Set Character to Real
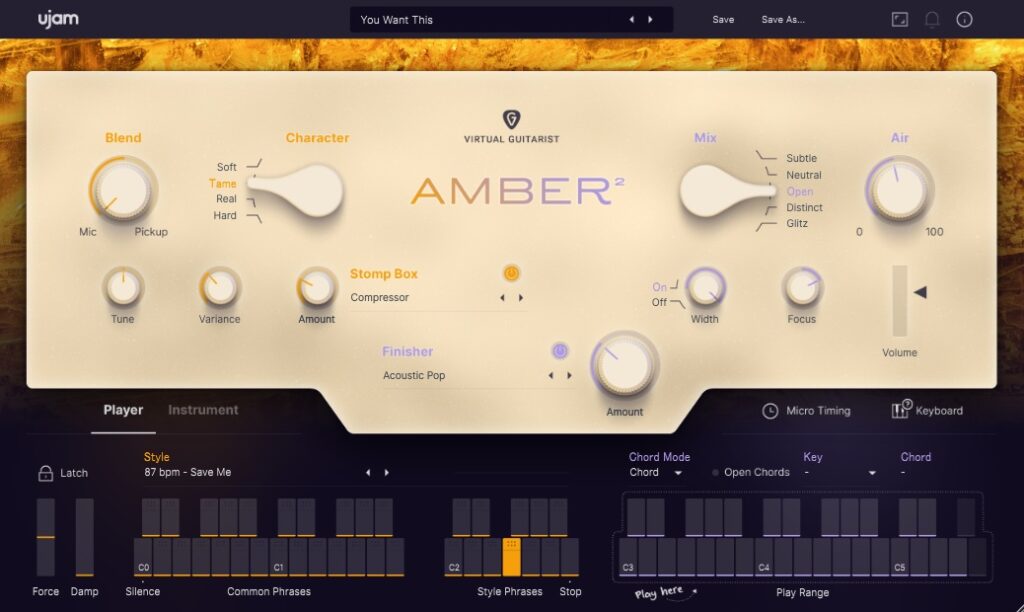 click(227, 199)
